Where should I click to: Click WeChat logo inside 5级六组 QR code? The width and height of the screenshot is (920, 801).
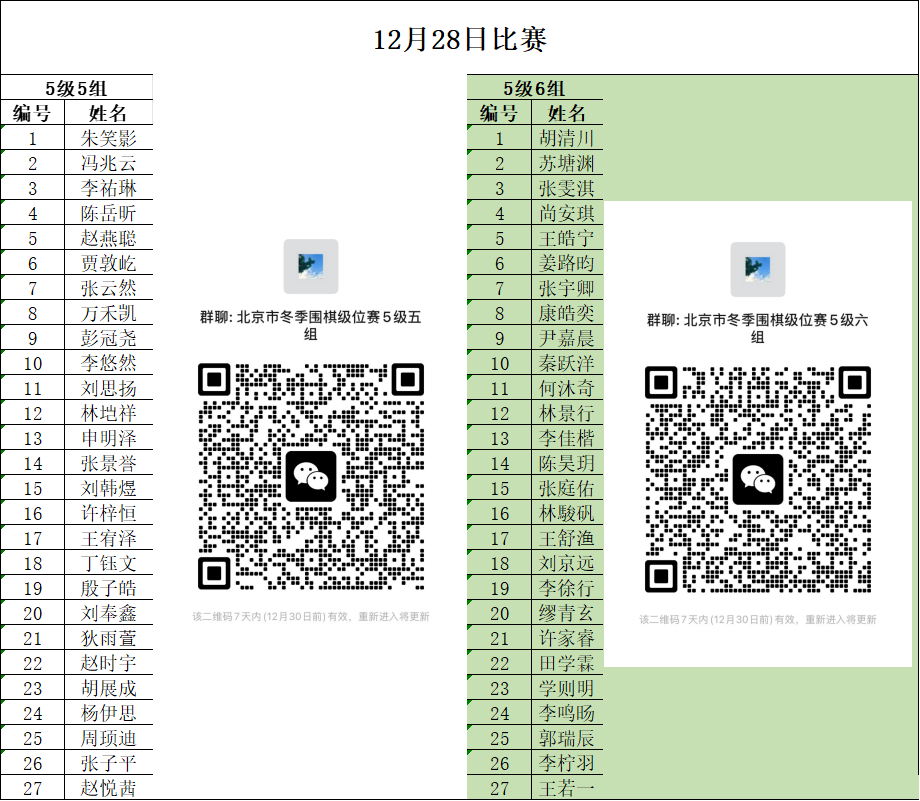pos(758,479)
